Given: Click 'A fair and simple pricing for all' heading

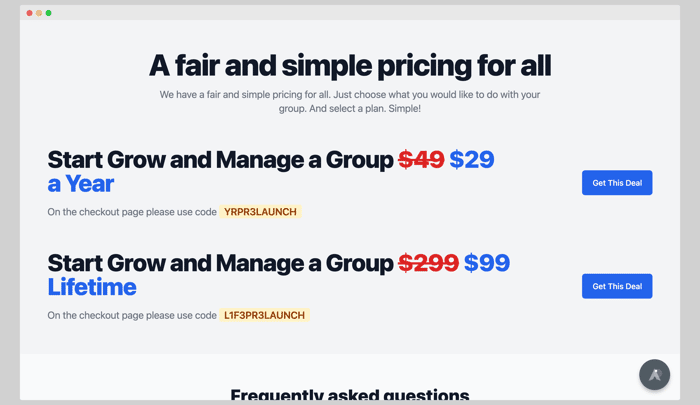Looking at the screenshot, I should pyautogui.click(x=350, y=66).
